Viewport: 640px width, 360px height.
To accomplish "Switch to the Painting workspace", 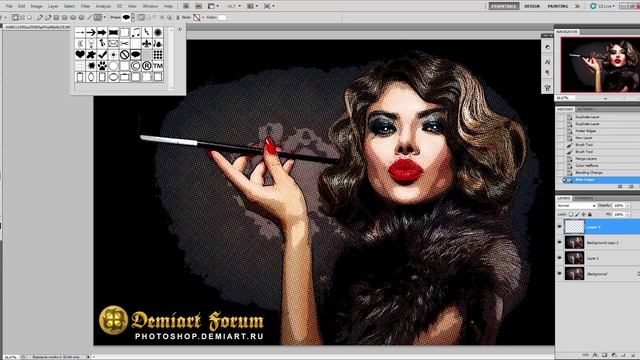I will tap(558, 6).
